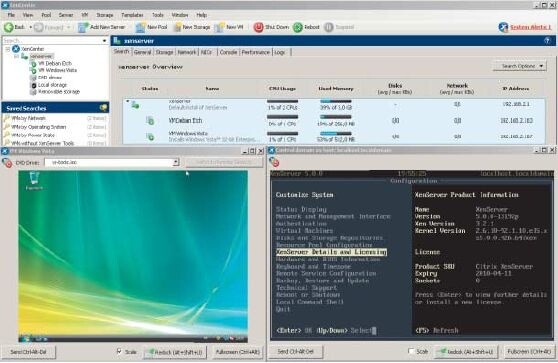Enter Fullscreen in Vista console window

(x=238, y=352)
